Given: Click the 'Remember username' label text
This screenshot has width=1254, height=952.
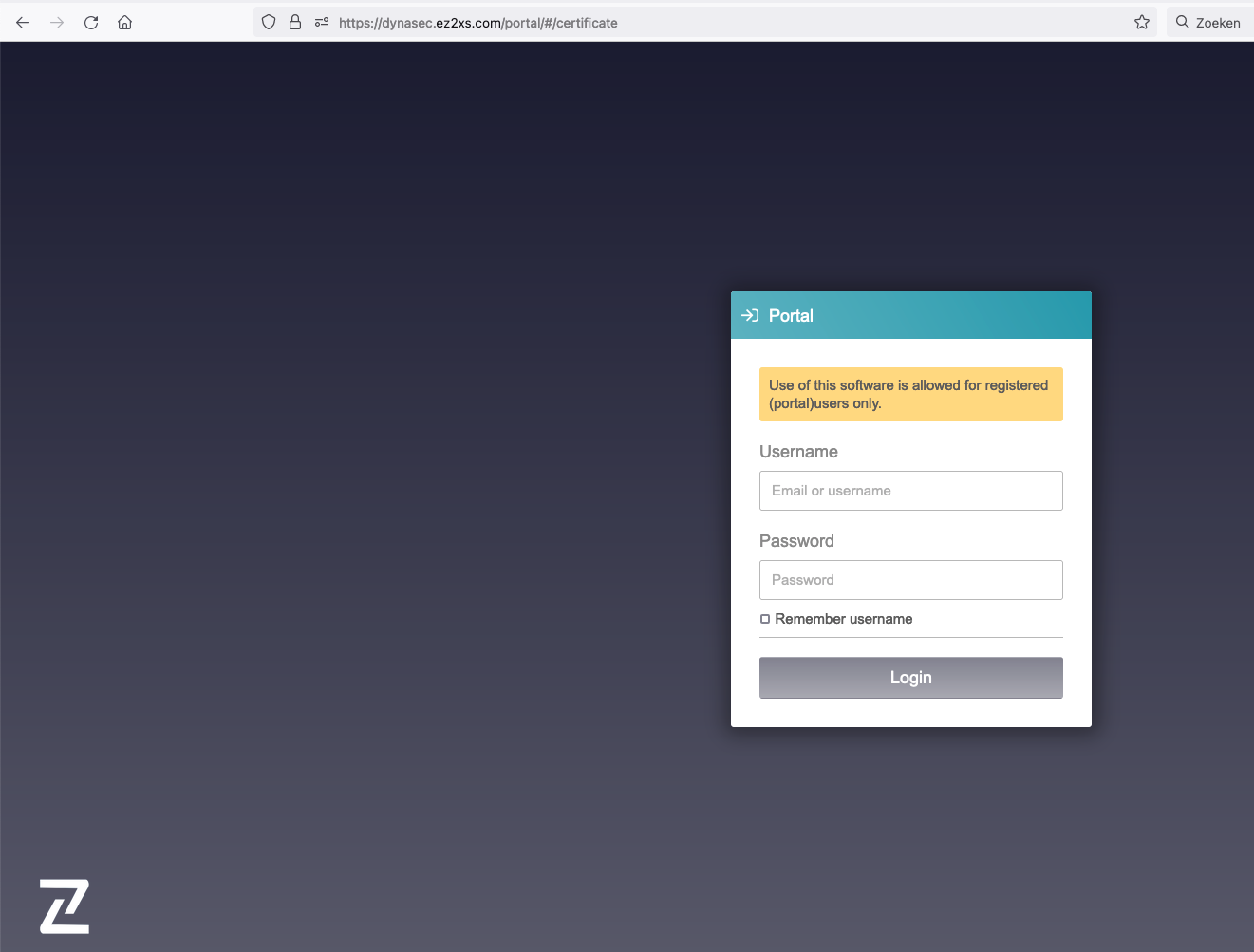Looking at the screenshot, I should pos(843,619).
